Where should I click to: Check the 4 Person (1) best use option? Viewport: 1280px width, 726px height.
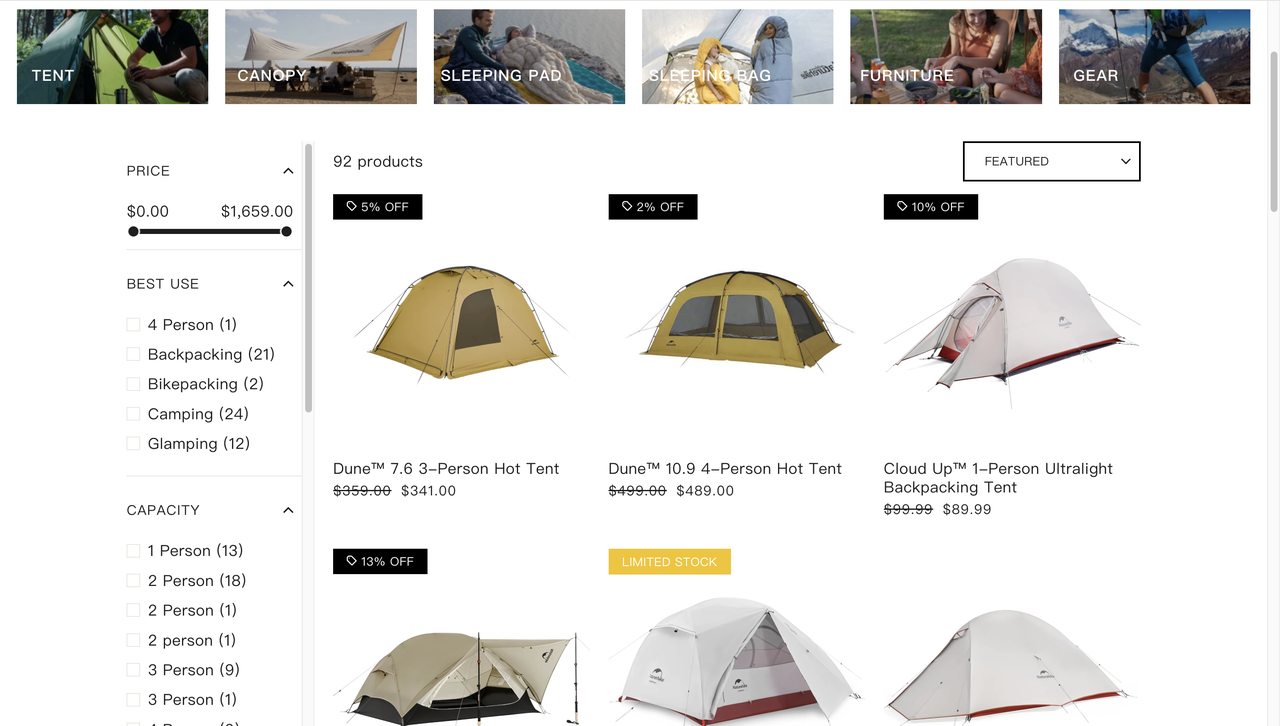point(133,324)
